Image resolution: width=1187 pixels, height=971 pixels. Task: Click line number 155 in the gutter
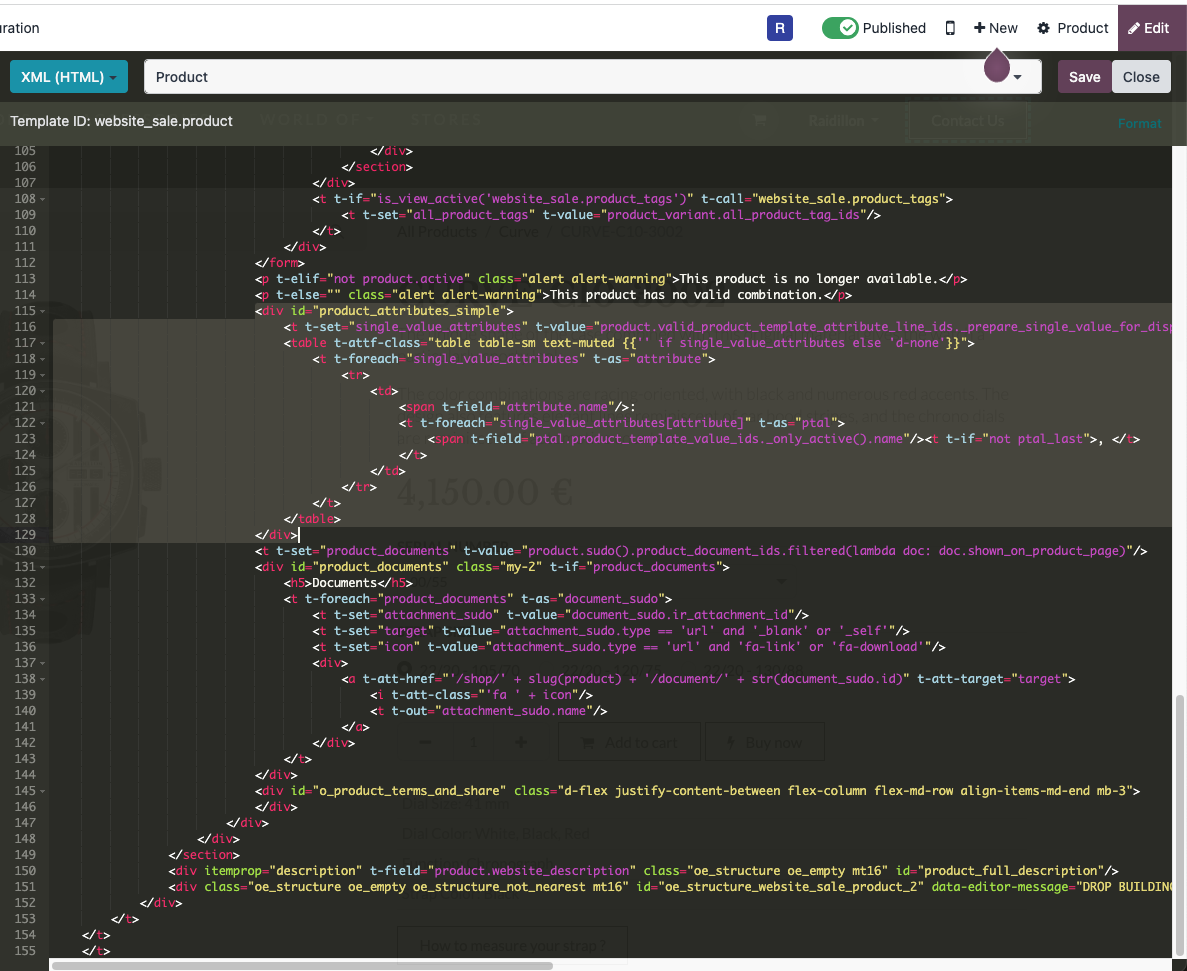click(x=25, y=951)
